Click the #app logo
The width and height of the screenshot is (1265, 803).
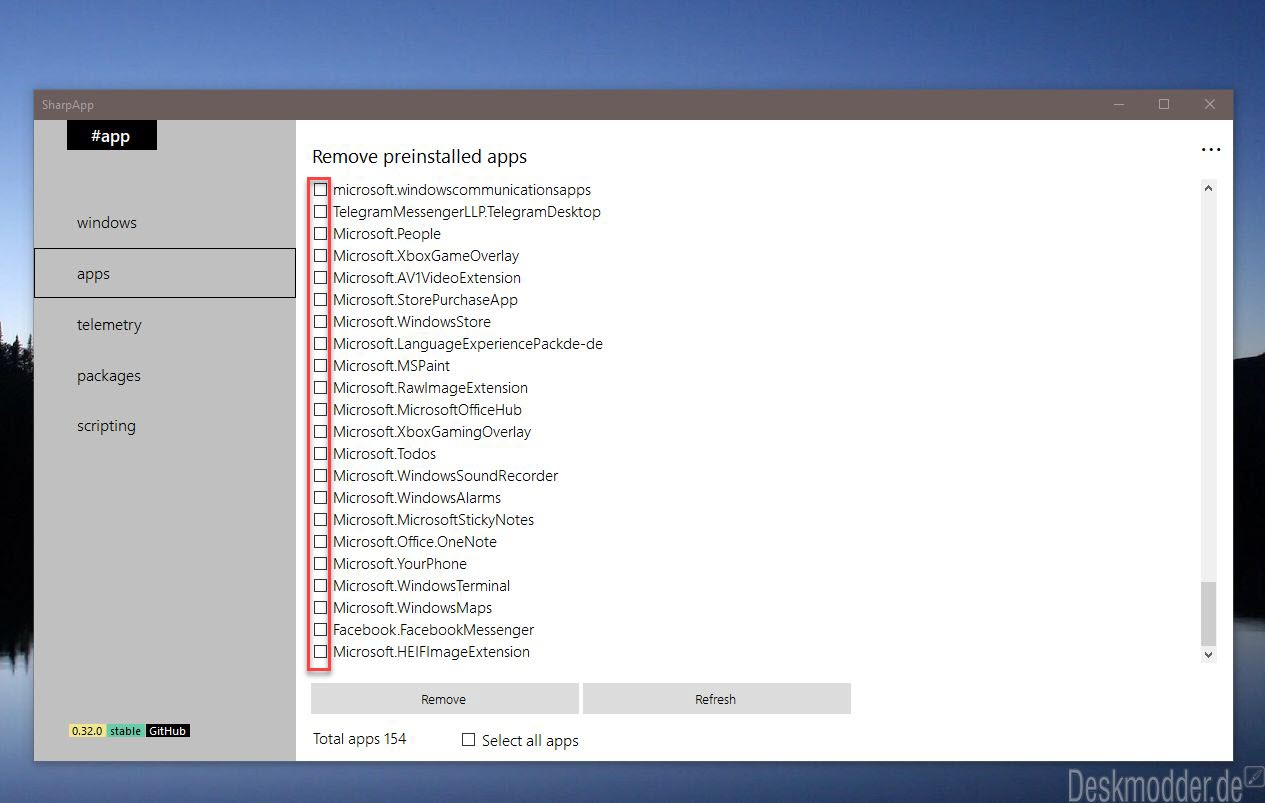[112, 135]
